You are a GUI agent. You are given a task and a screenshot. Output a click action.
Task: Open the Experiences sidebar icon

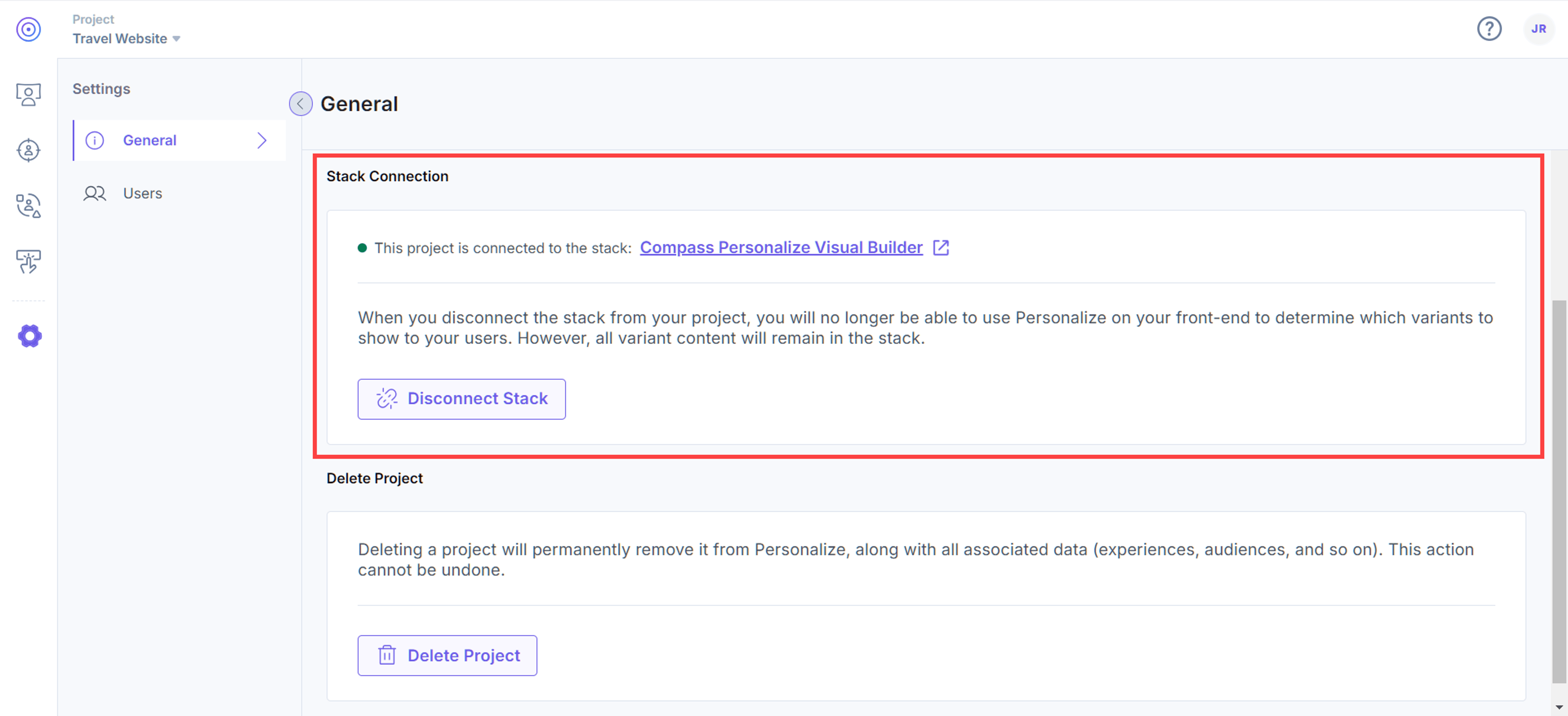29,95
